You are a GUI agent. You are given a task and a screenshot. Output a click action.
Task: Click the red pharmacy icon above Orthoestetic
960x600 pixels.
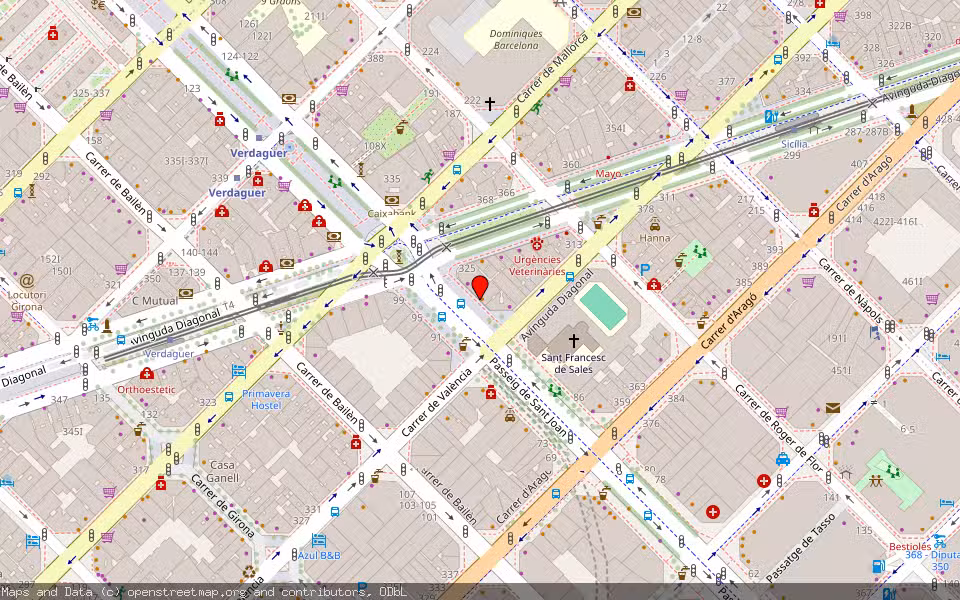(x=146, y=373)
